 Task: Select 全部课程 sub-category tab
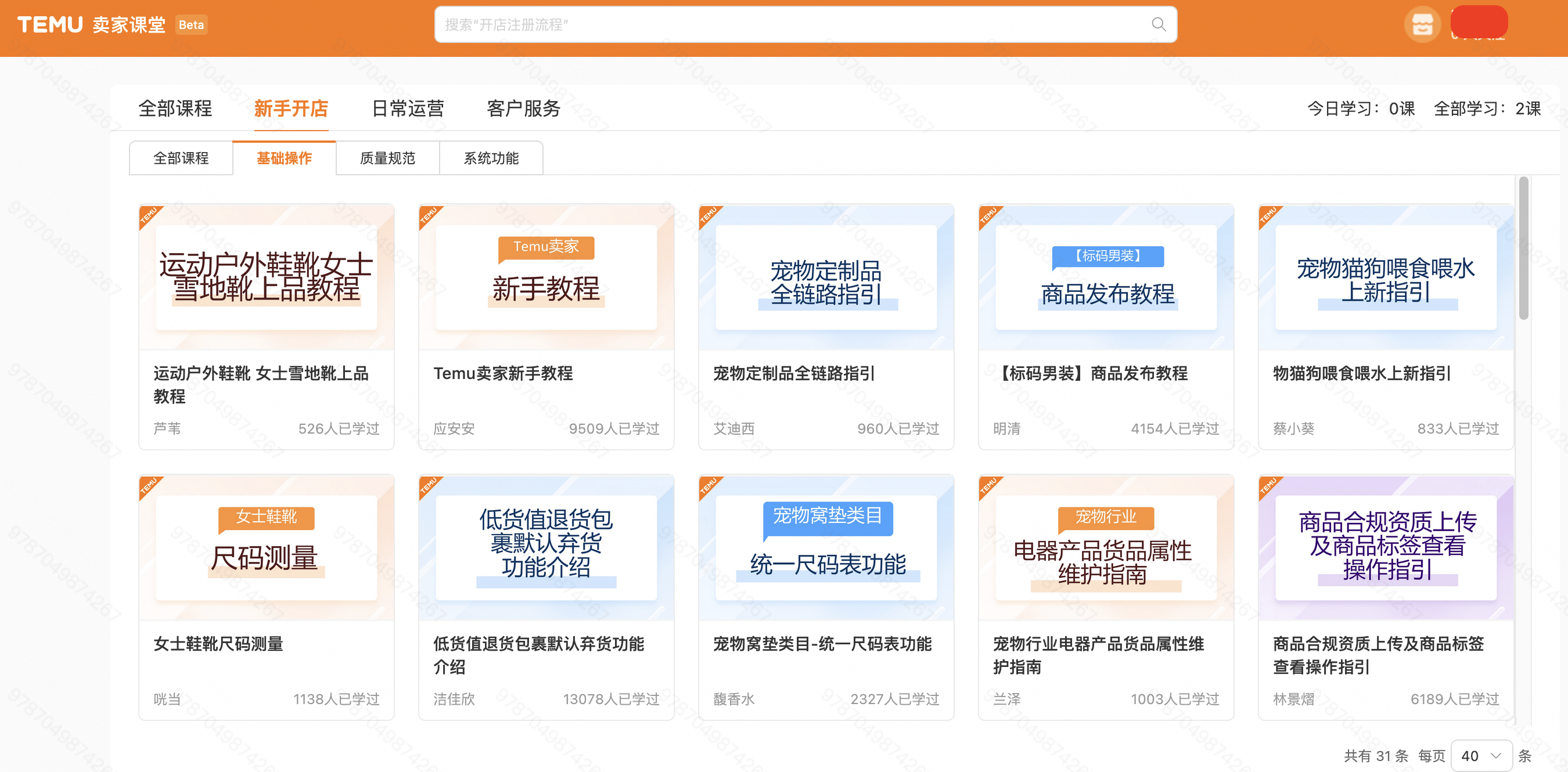coord(181,158)
